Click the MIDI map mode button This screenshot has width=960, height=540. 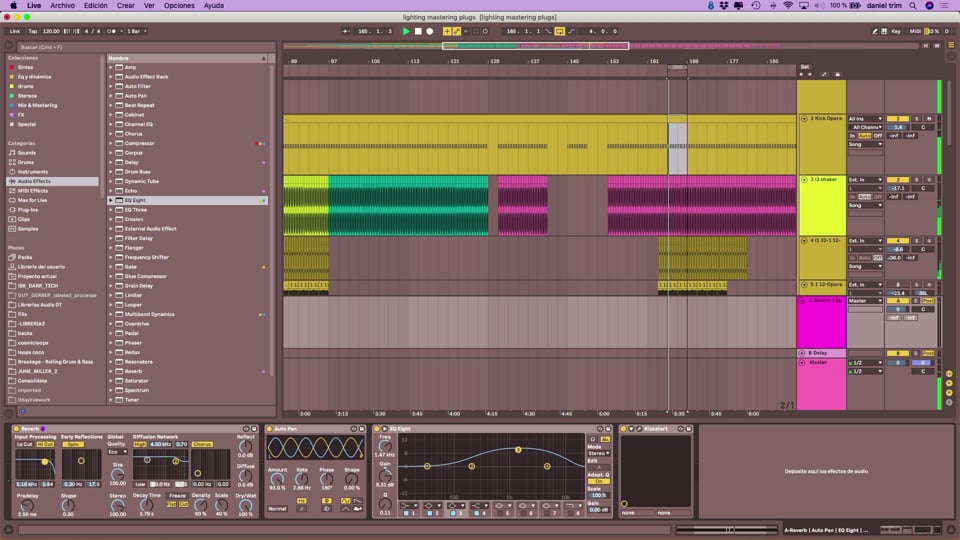click(915, 31)
